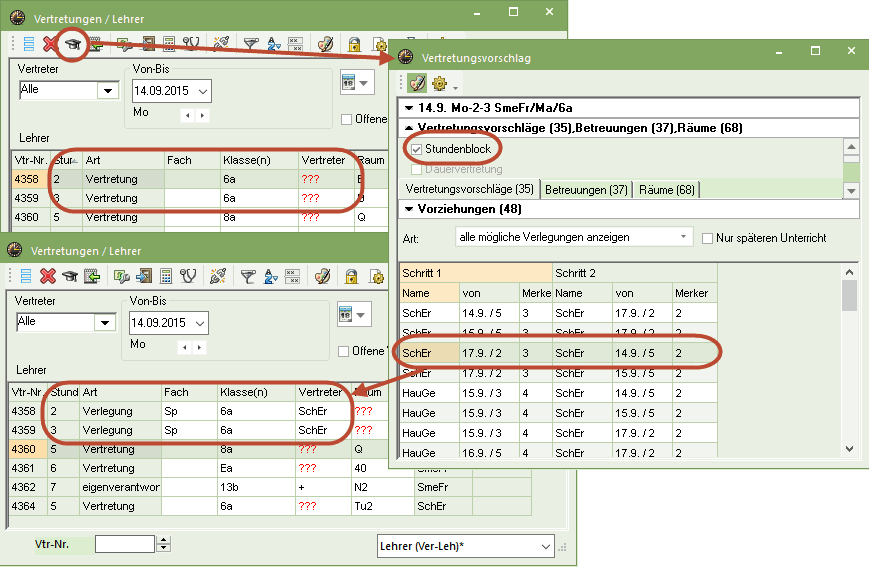Click Vtr-Nr. input field
Screen dimensions: 869x567
point(125,544)
